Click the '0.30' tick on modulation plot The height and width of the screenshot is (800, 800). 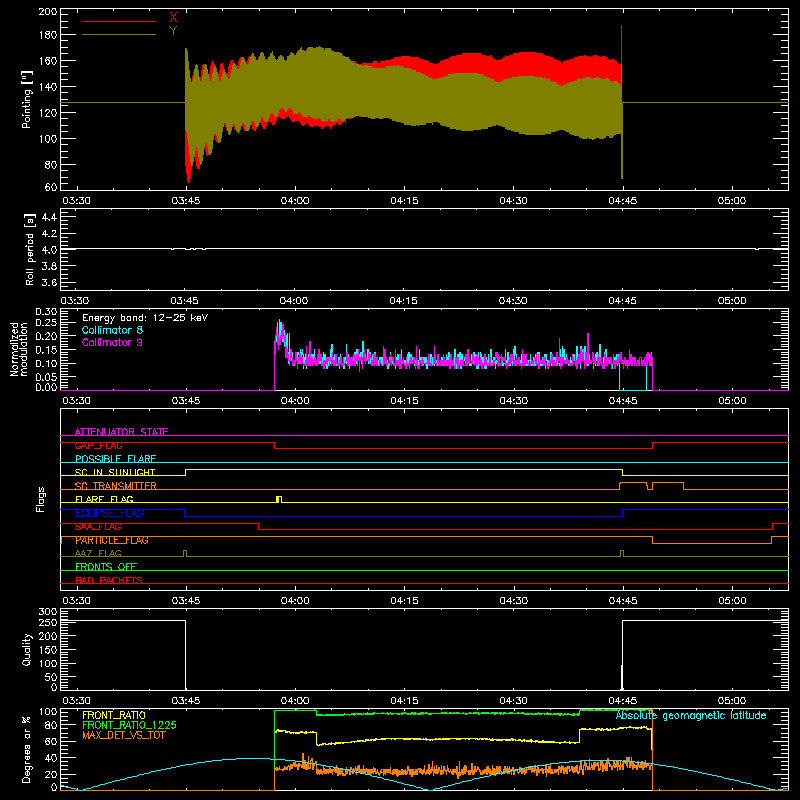tap(47, 312)
